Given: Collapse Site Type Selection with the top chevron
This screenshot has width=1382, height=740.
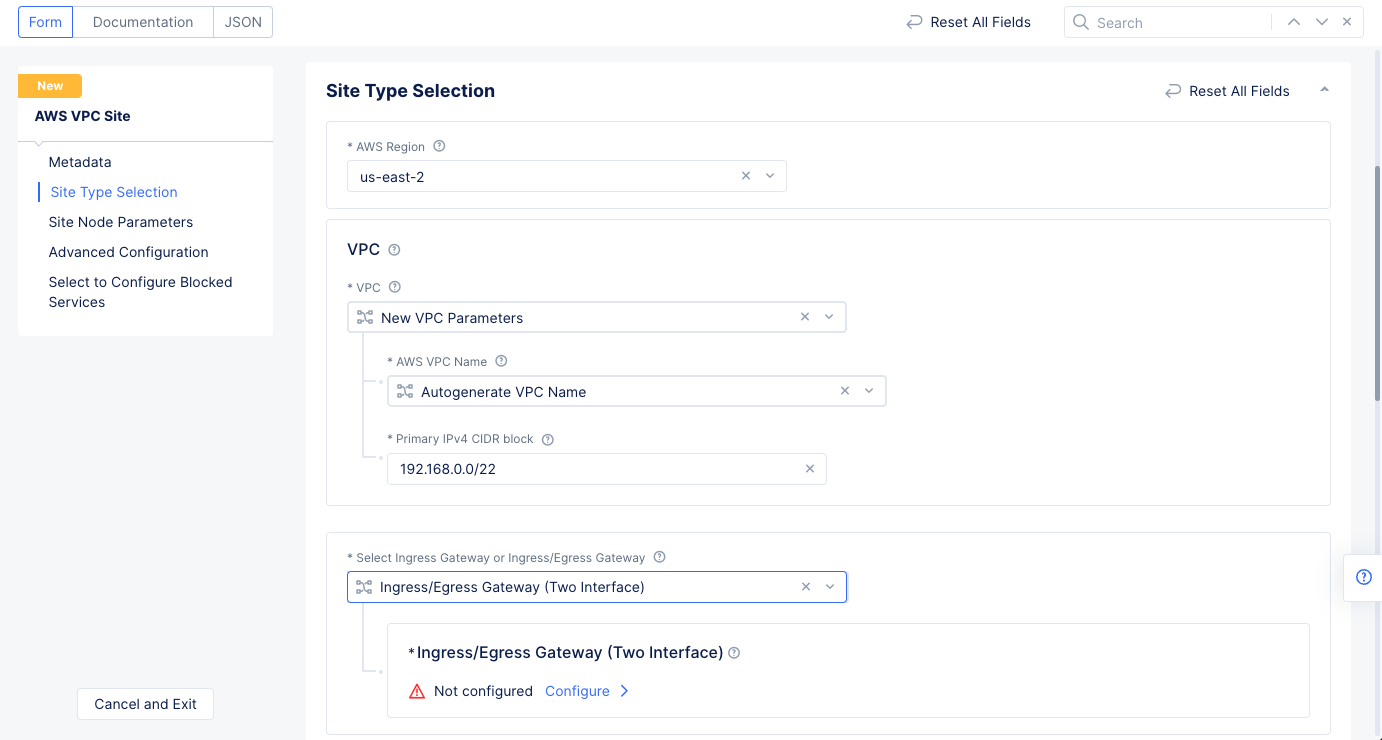Looking at the screenshot, I should pyautogui.click(x=1324, y=89).
